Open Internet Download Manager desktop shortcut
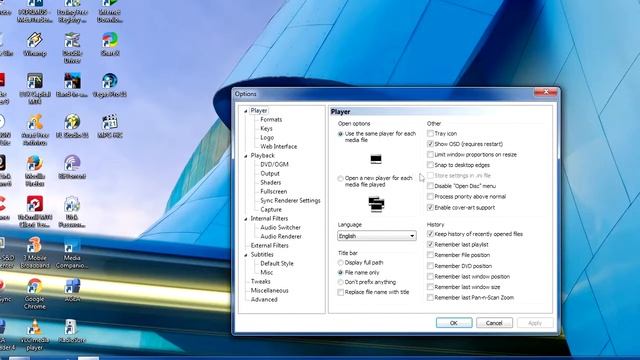640x360 pixels. 110,11
